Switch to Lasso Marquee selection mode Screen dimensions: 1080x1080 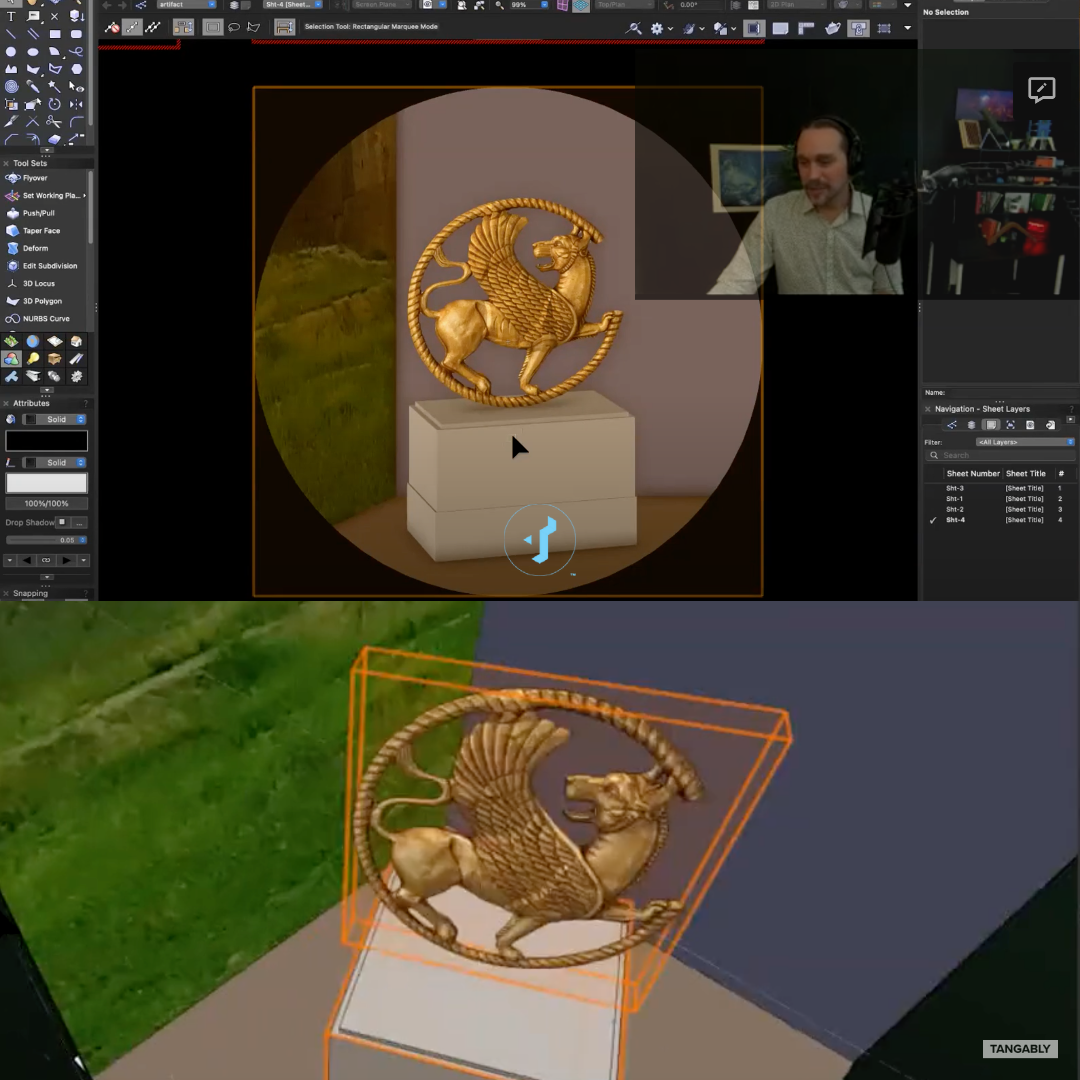(233, 28)
